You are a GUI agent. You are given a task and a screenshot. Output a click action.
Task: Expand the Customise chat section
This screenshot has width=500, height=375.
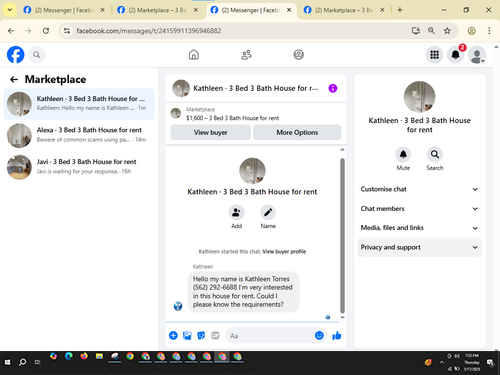419,189
